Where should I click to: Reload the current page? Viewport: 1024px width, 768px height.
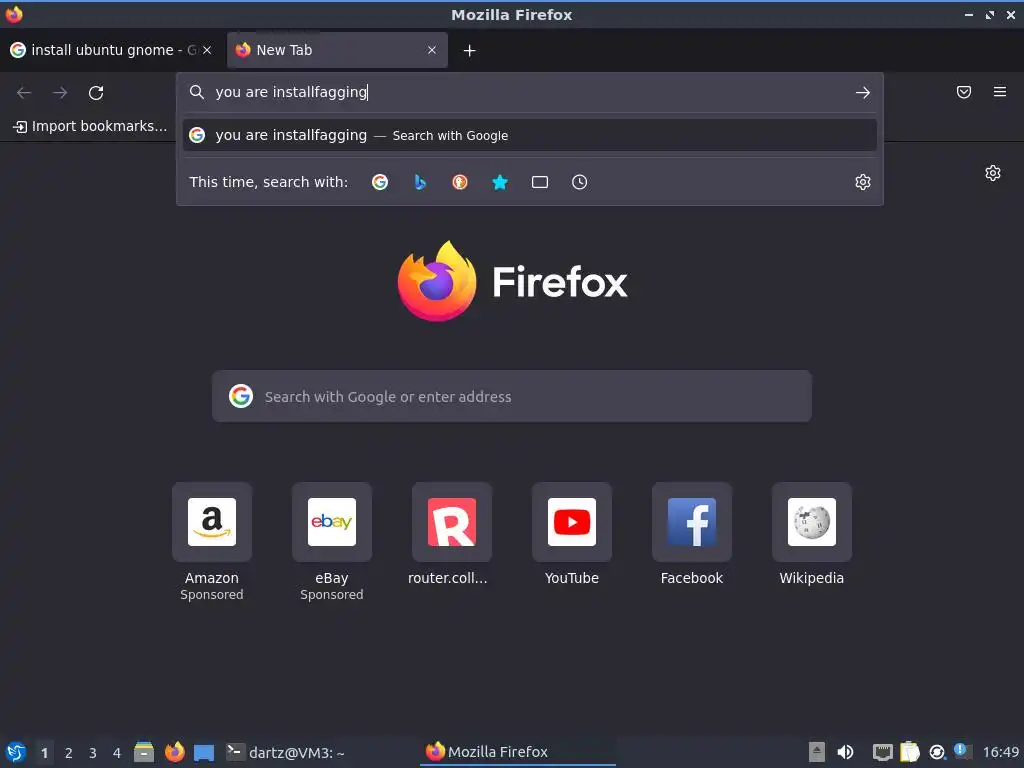(x=96, y=93)
